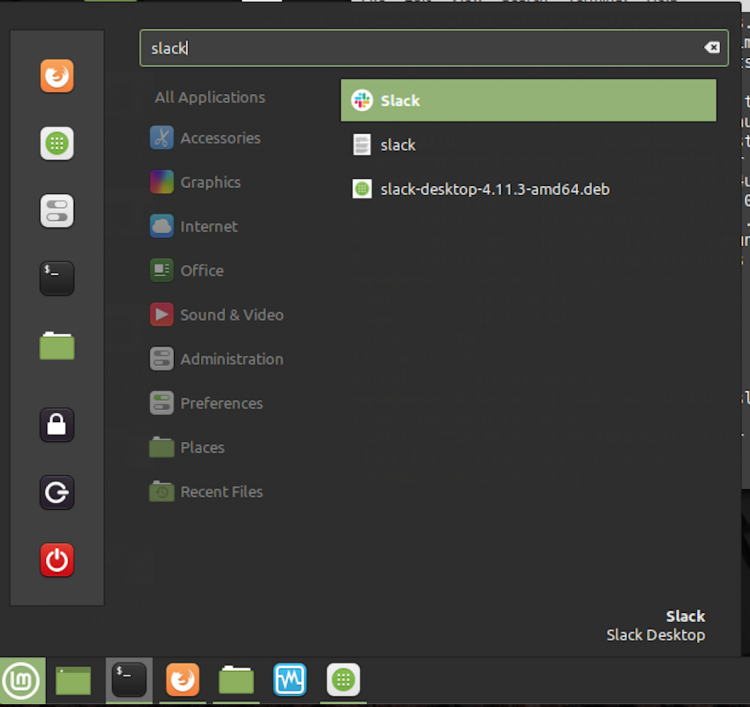
Task: Click Show Desktop icon in the taskbar
Action: 73,680
